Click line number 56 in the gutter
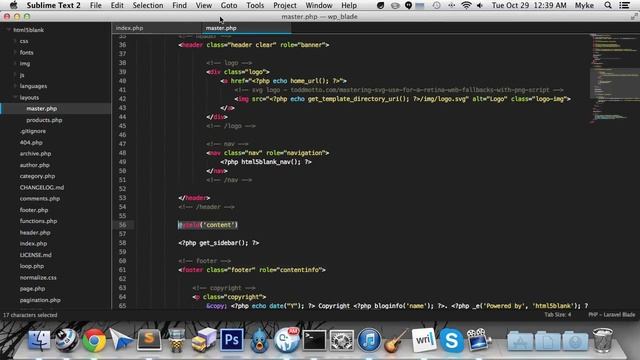640x360 pixels. 122,224
